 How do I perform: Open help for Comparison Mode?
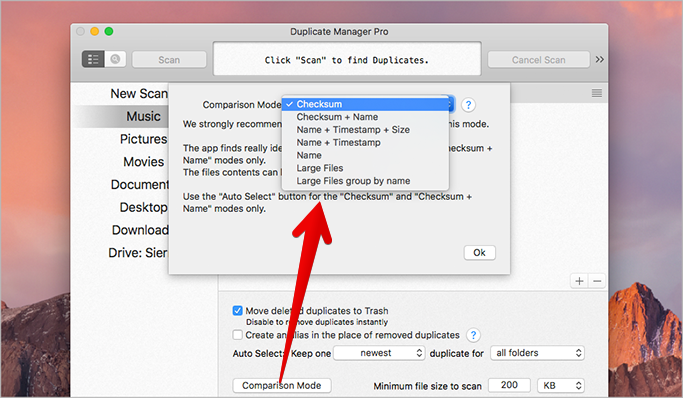tap(468, 105)
